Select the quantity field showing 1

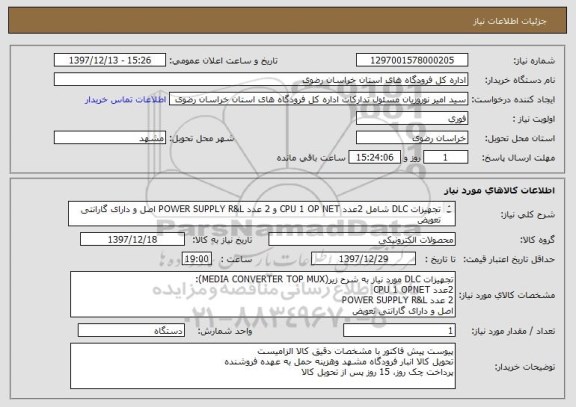click(x=399, y=331)
